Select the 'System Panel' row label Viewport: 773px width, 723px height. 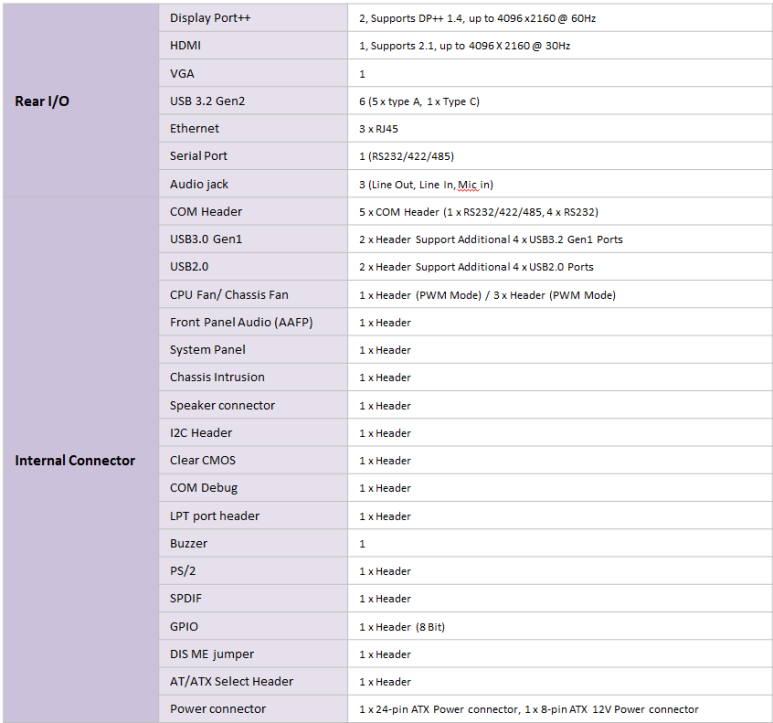(x=208, y=350)
